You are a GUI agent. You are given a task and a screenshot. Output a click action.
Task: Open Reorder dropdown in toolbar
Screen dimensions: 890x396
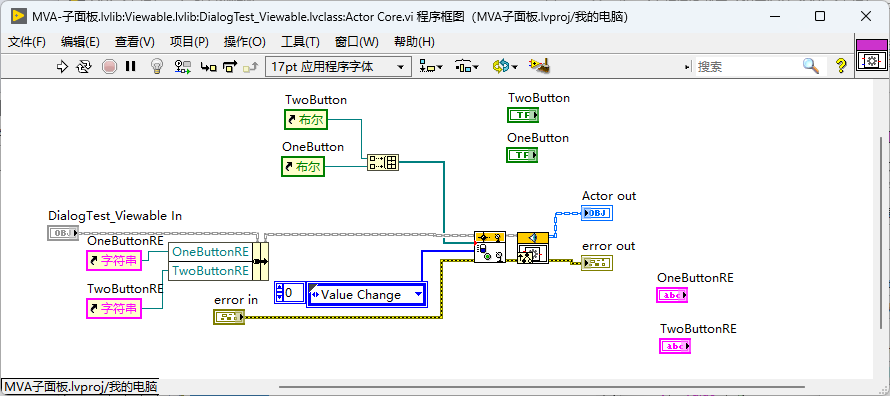coord(505,67)
